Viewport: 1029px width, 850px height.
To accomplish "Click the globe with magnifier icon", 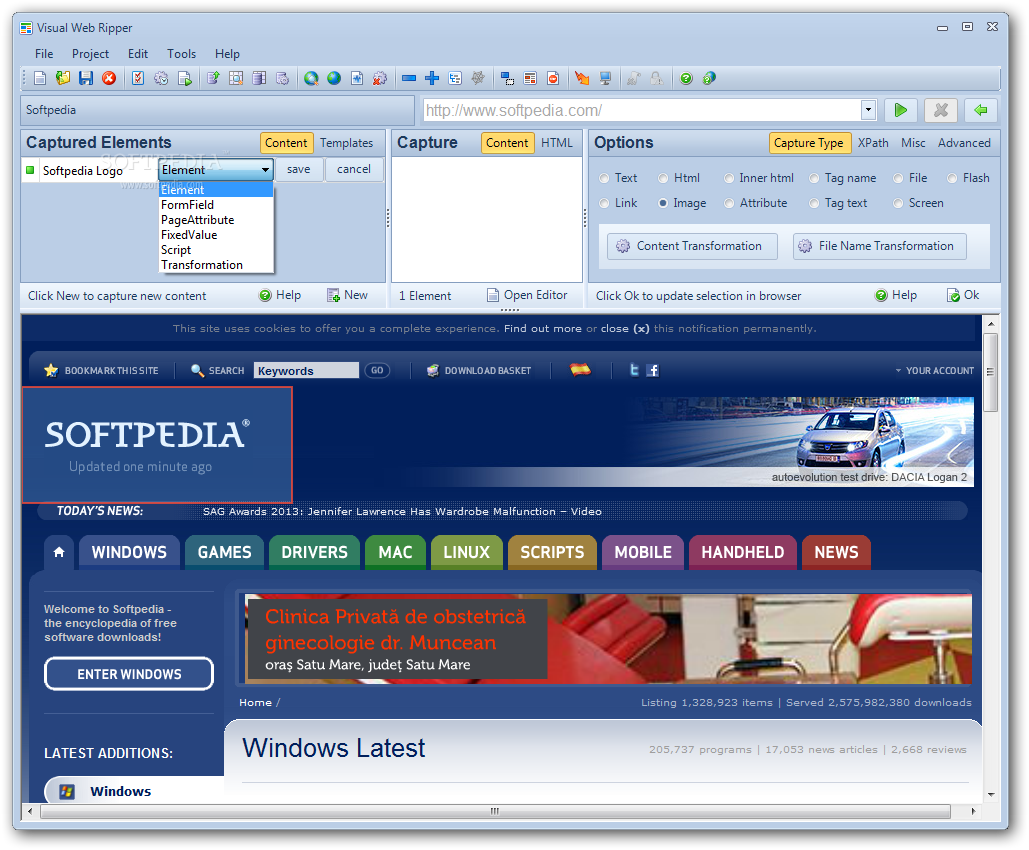I will pos(311,78).
